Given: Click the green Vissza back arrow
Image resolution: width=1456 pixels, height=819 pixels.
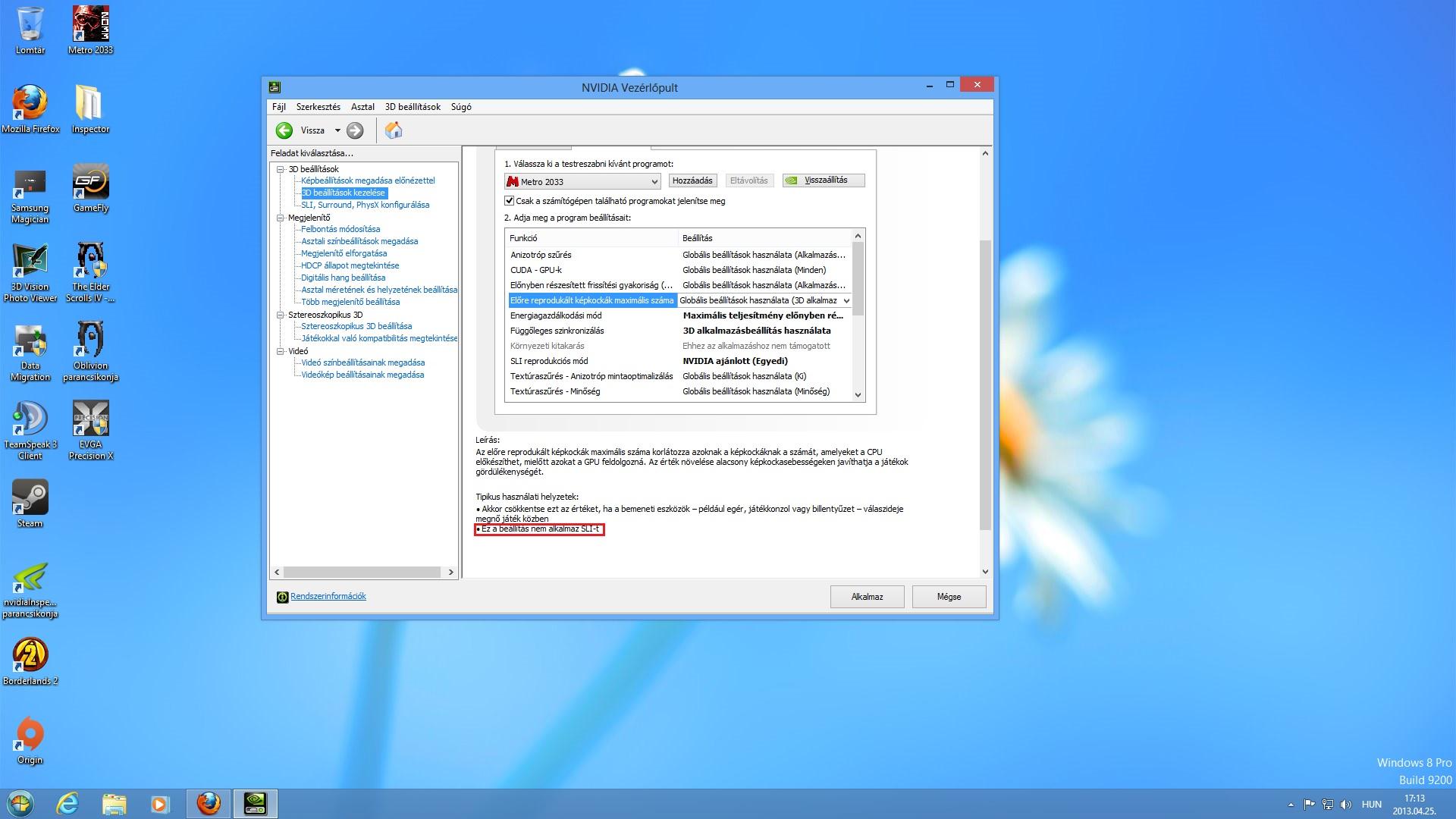Looking at the screenshot, I should click(x=284, y=130).
